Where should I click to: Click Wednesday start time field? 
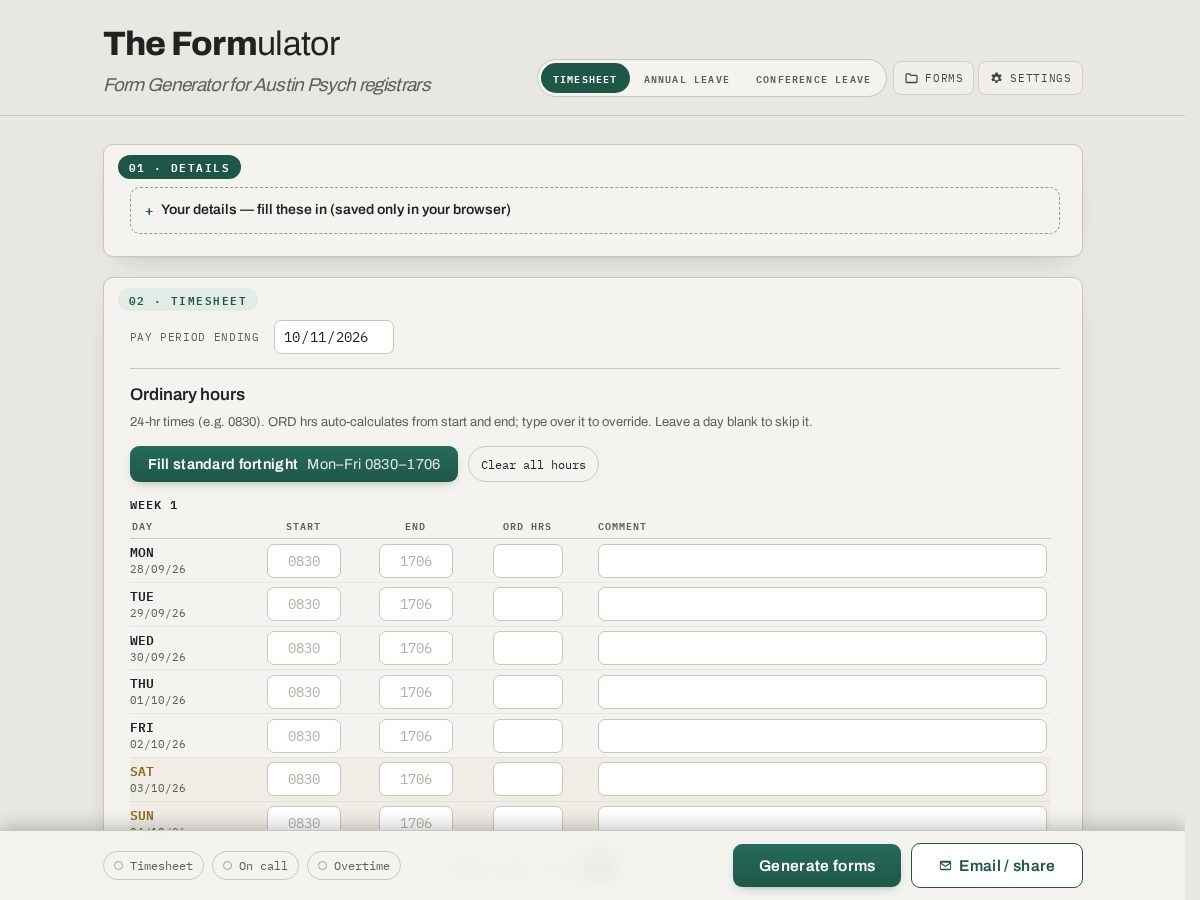[304, 648]
